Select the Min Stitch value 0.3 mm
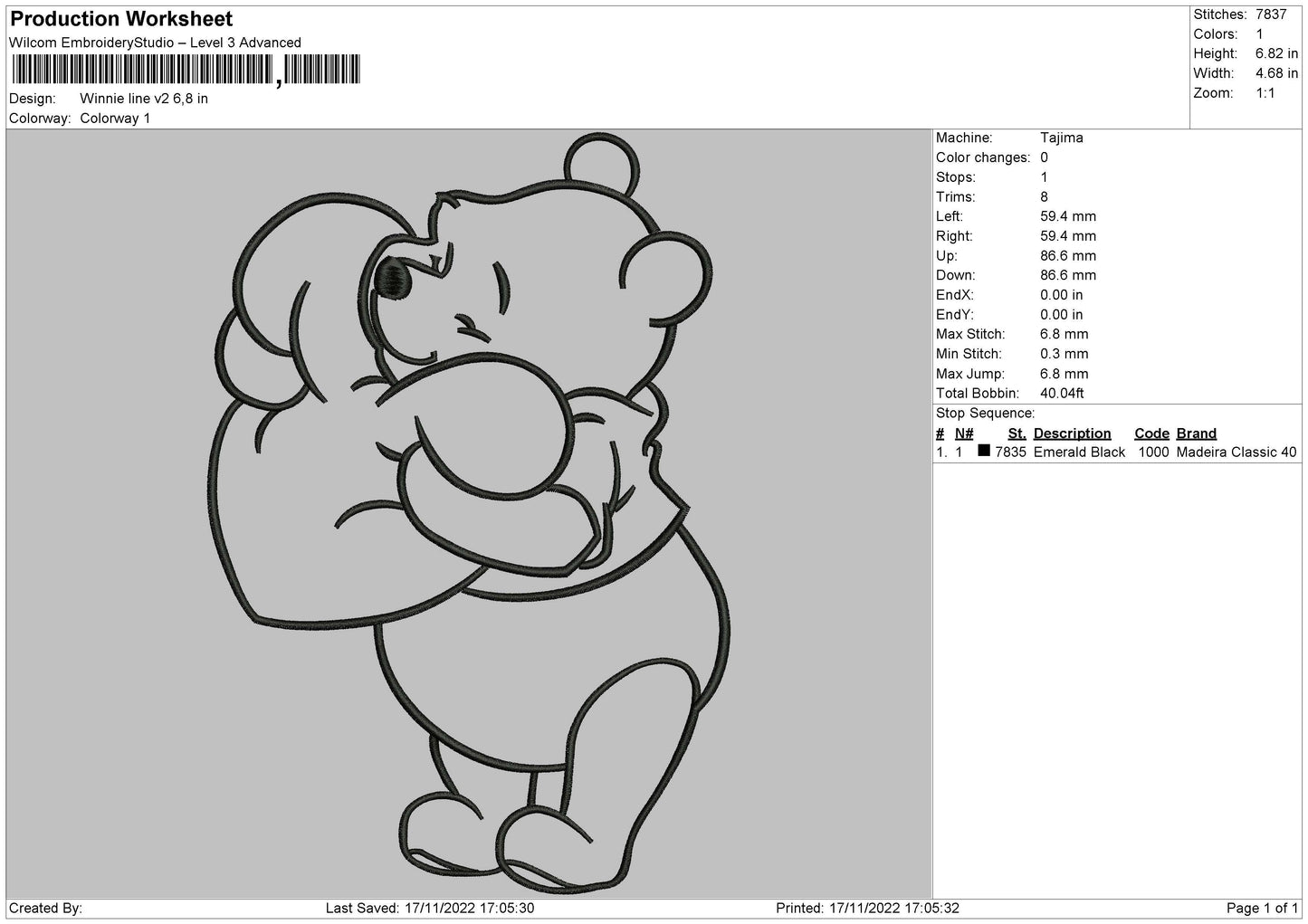The image size is (1308, 924). click(x=1065, y=354)
